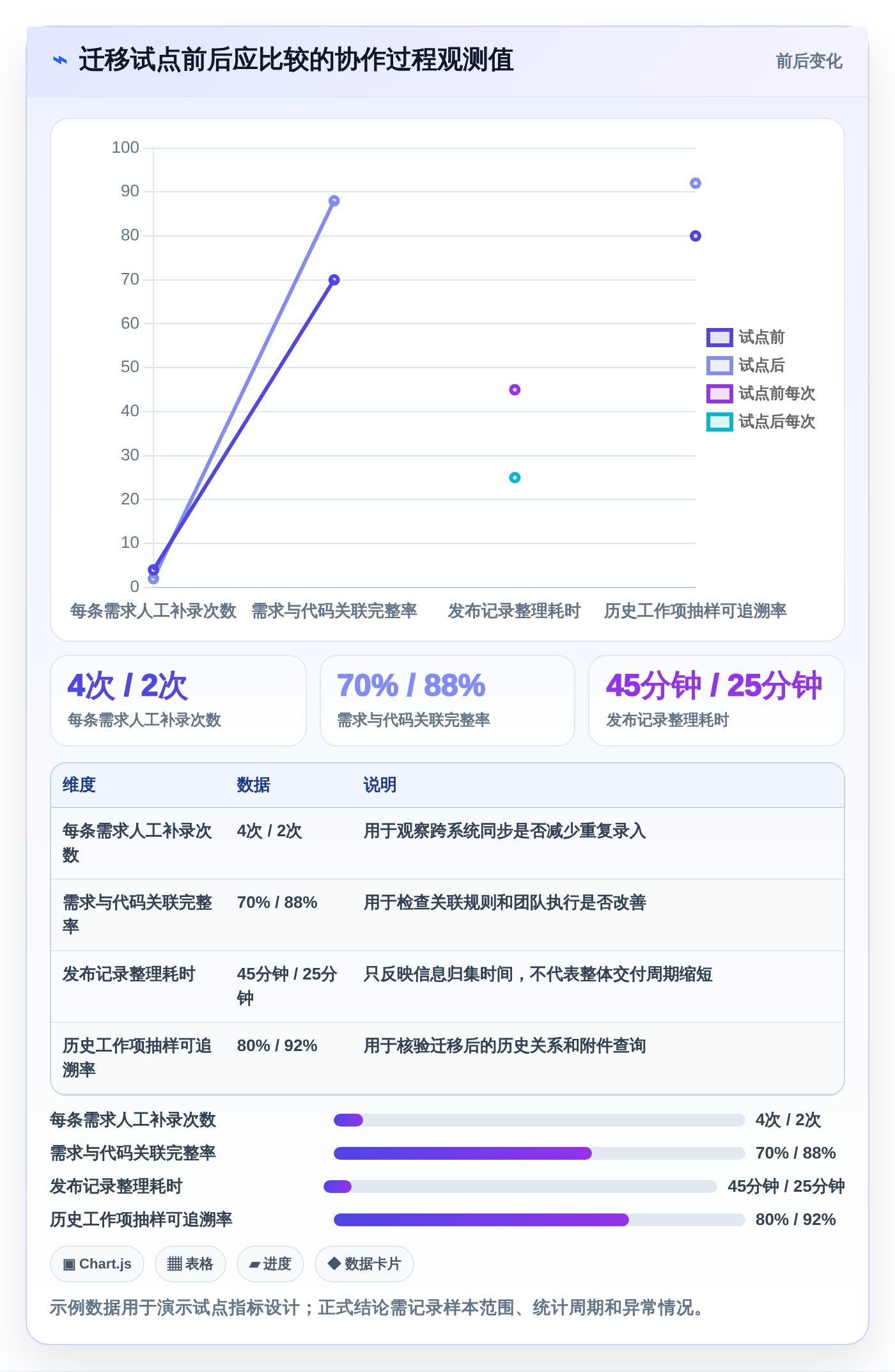Click progress bar for 发布记录整理耗时
Viewport: 895px width, 1372px height.
pyautogui.click(x=520, y=1187)
